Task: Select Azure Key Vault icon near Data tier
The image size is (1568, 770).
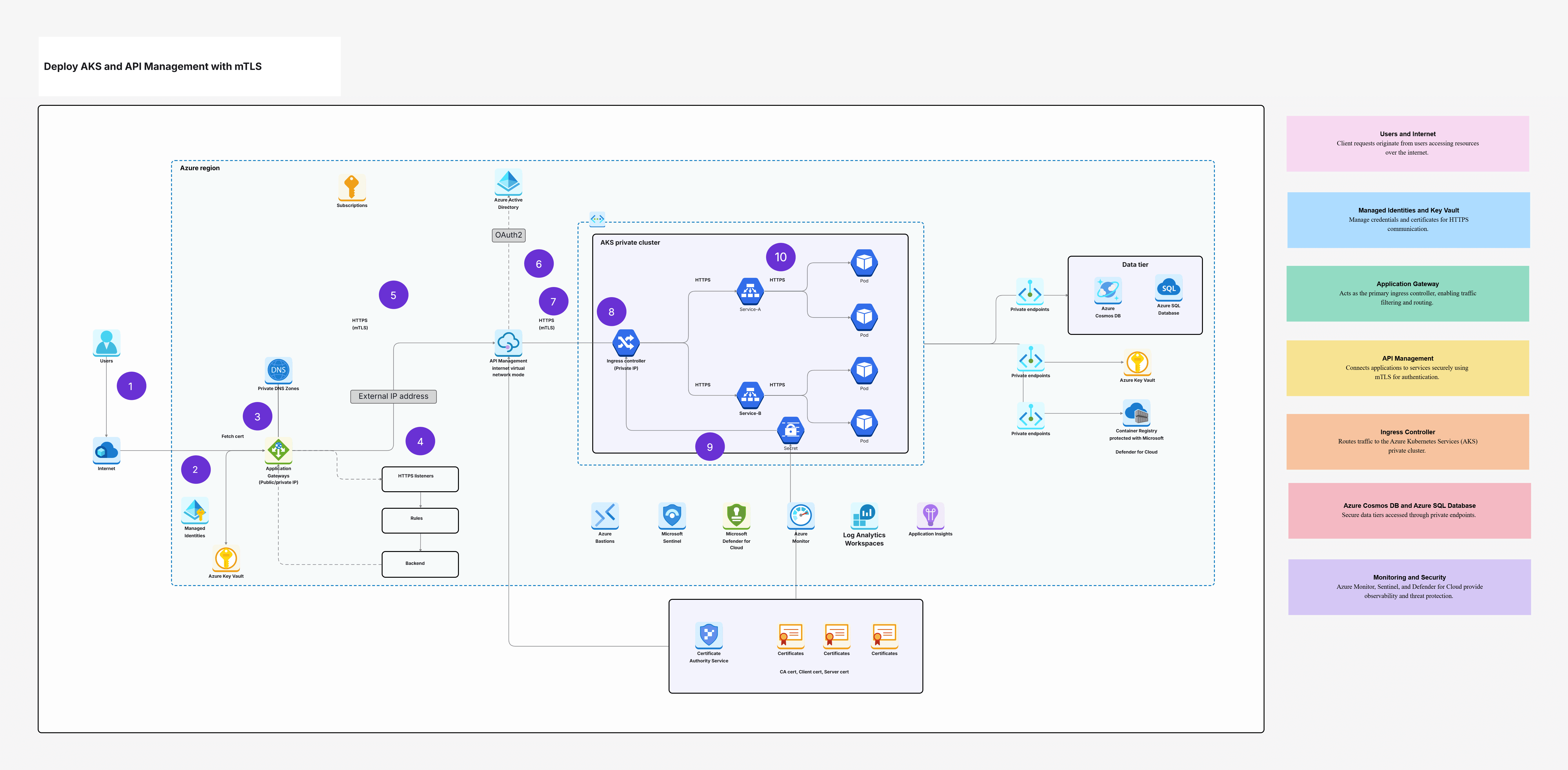Action: pyautogui.click(x=1137, y=362)
